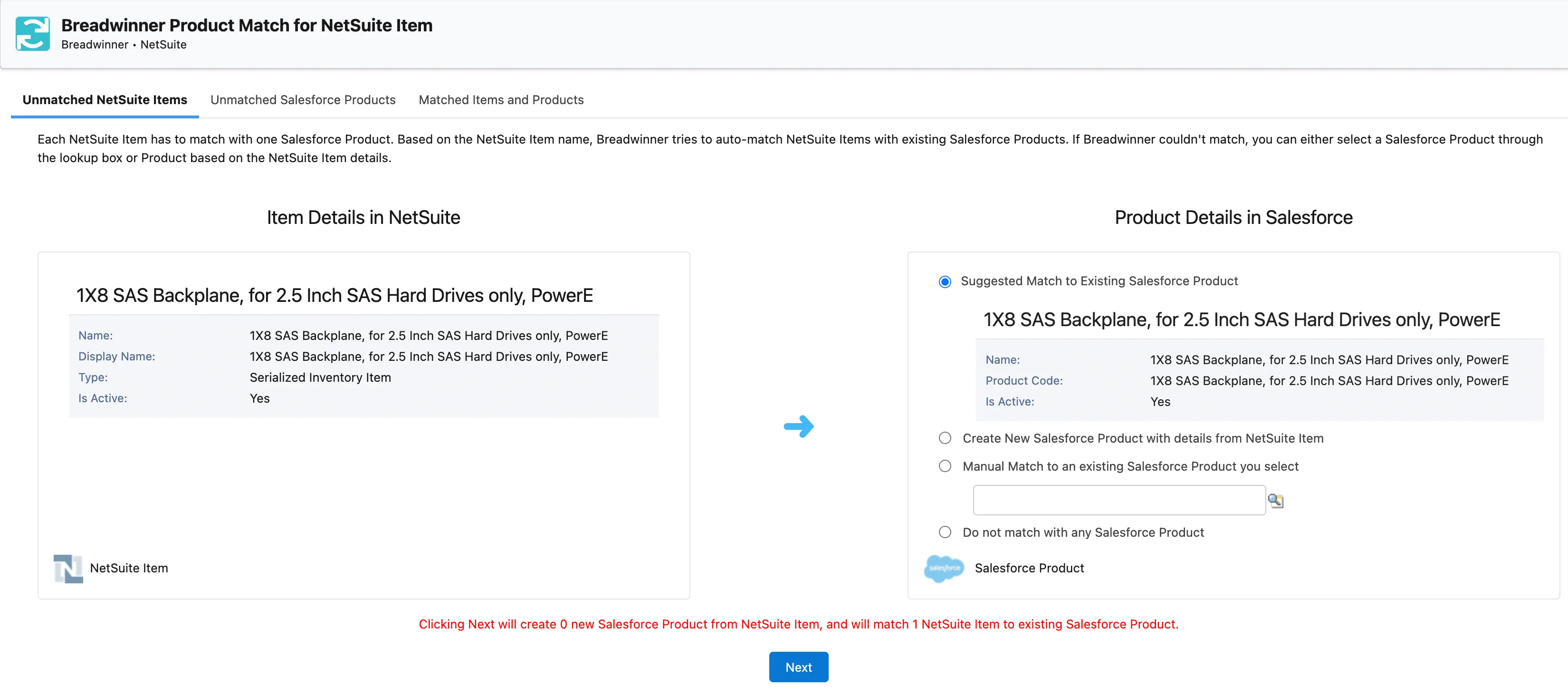Image resolution: width=1568 pixels, height=696 pixels.
Task: Click the NetSuite 'Display Name:' label
Action: coord(116,356)
